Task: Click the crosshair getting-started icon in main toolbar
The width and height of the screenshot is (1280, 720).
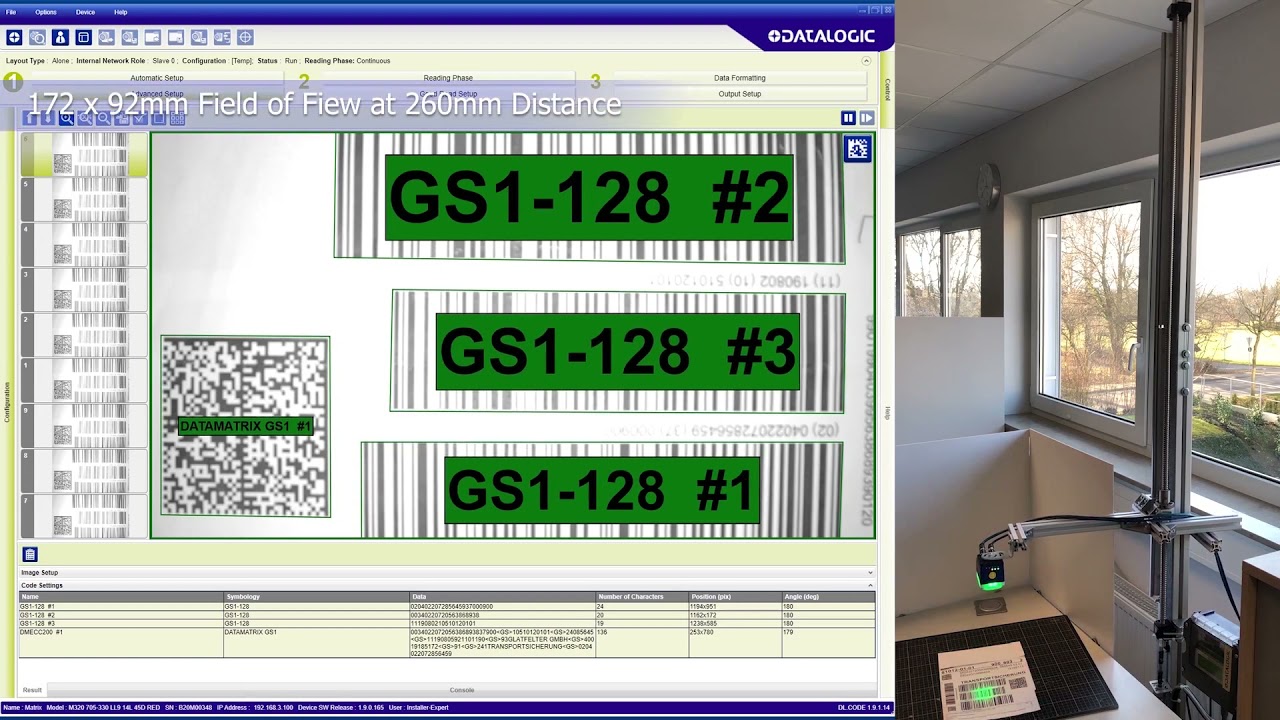Action: 14,37
